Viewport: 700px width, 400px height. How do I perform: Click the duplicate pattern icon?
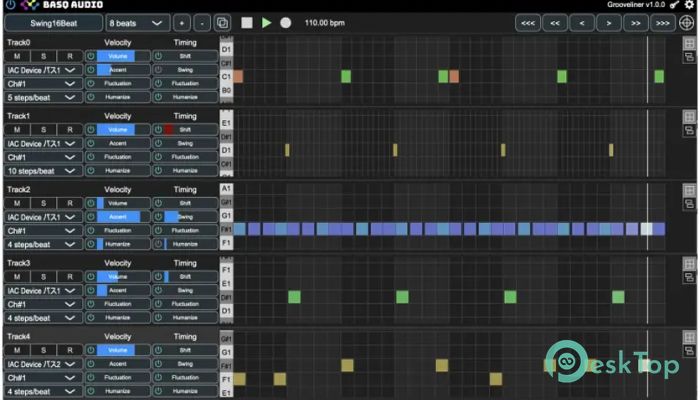222,22
